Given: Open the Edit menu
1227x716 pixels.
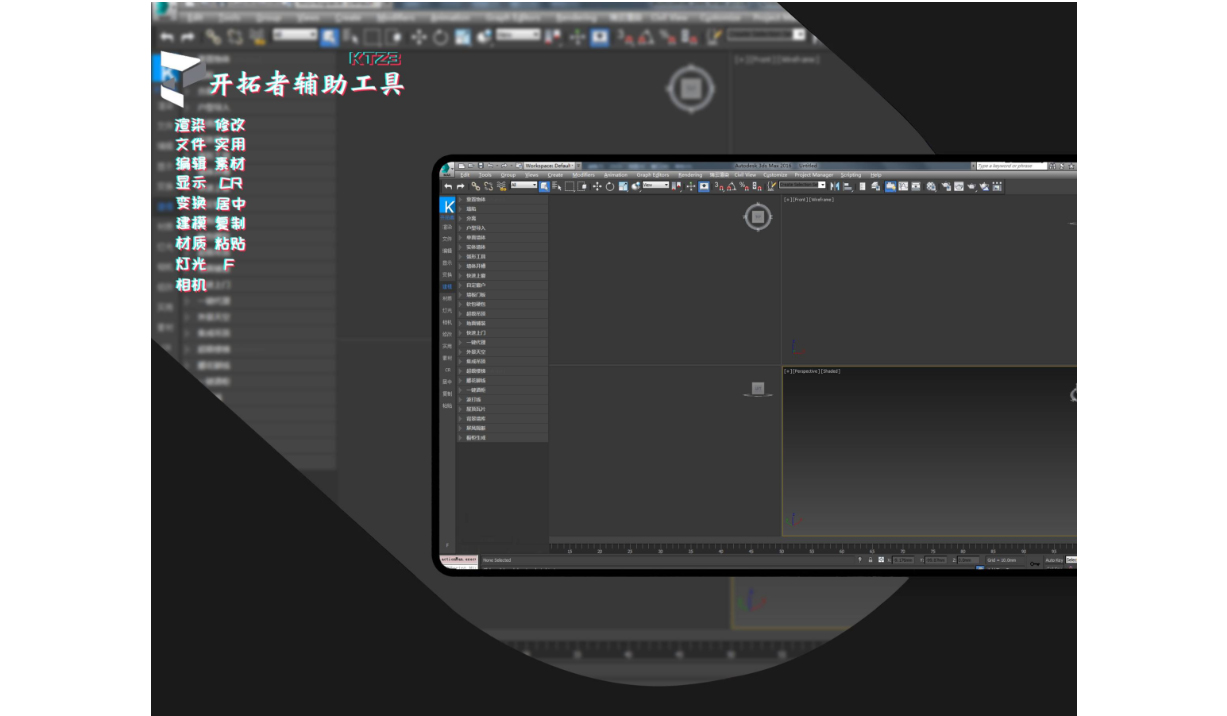Looking at the screenshot, I should pos(465,175).
